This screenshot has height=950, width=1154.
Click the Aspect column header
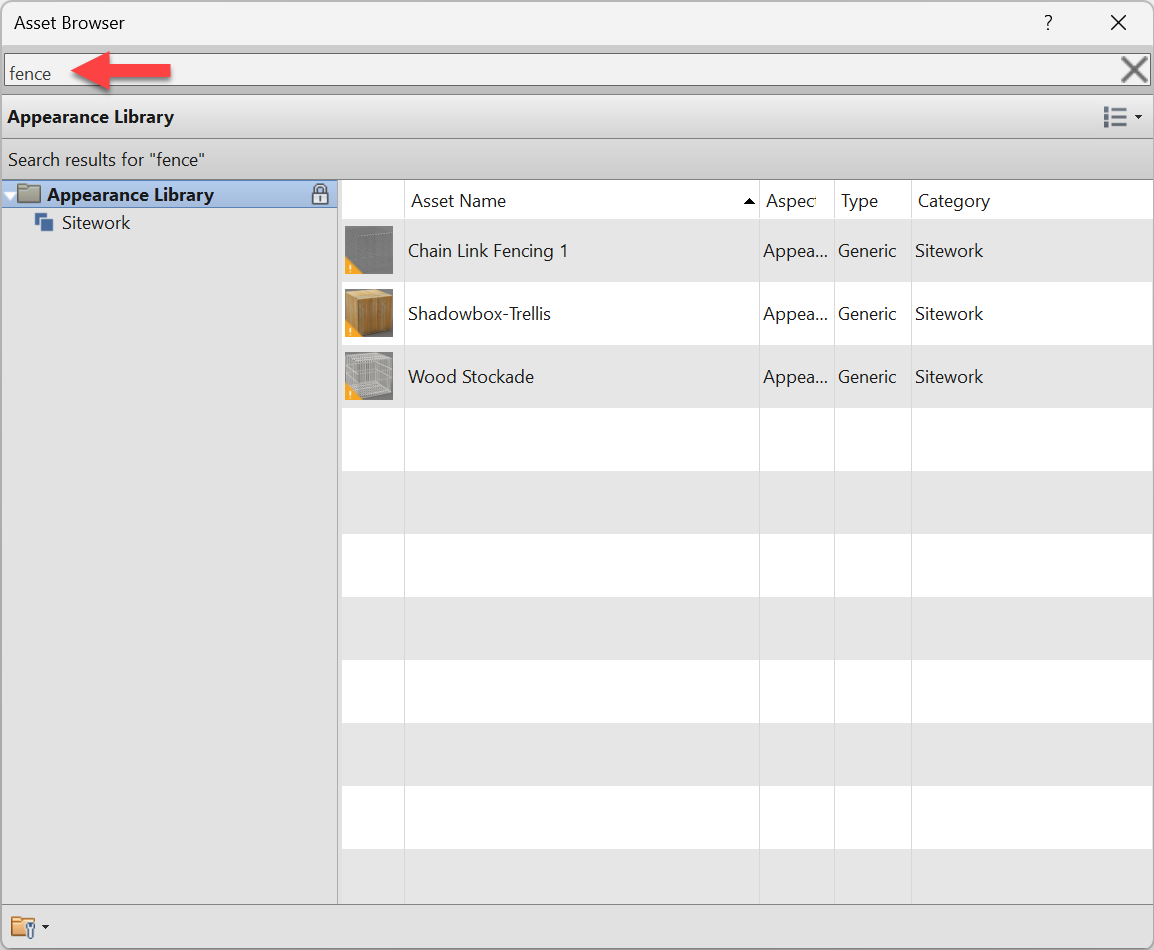790,200
